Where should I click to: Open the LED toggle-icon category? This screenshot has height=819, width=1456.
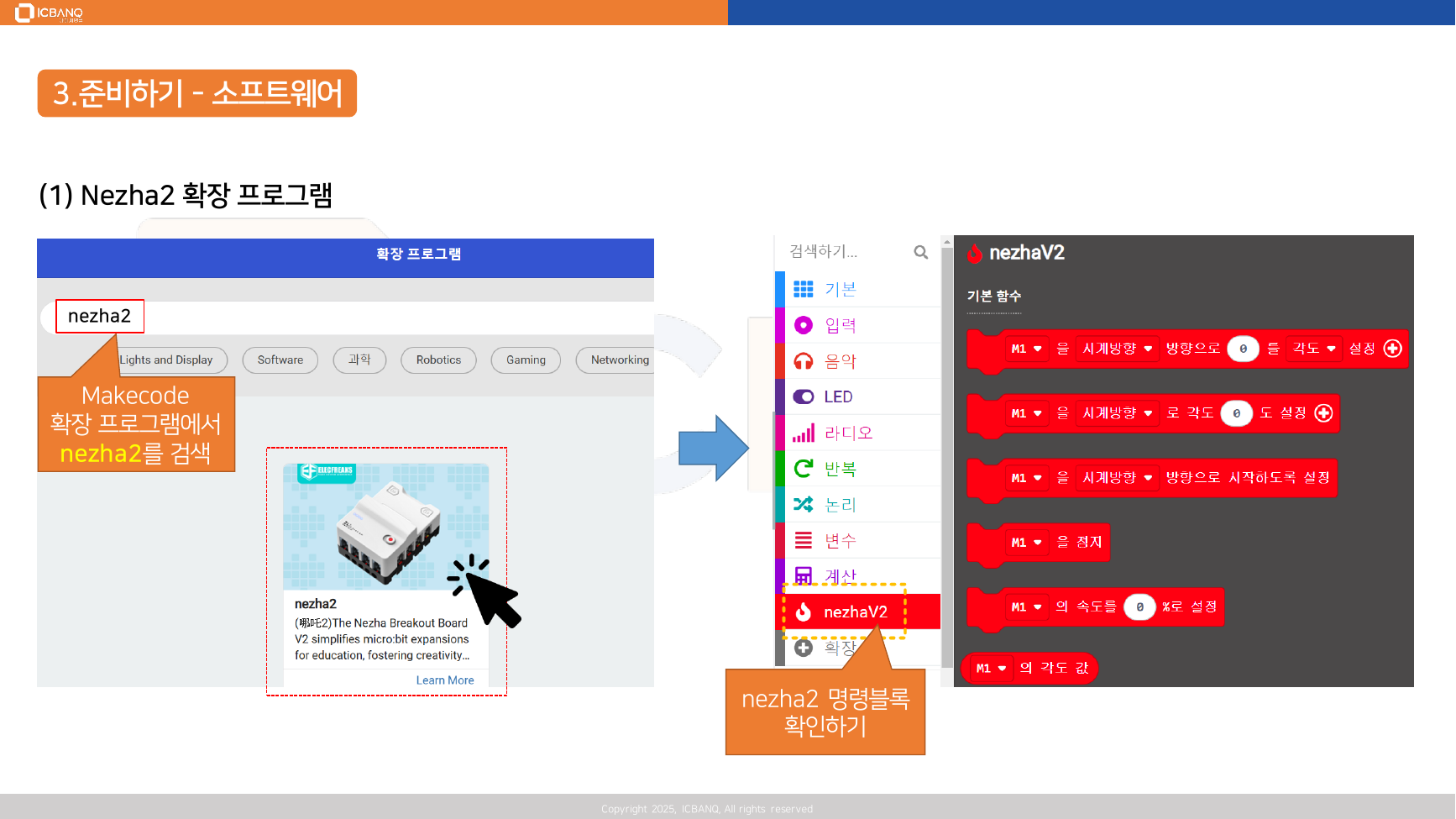(858, 396)
